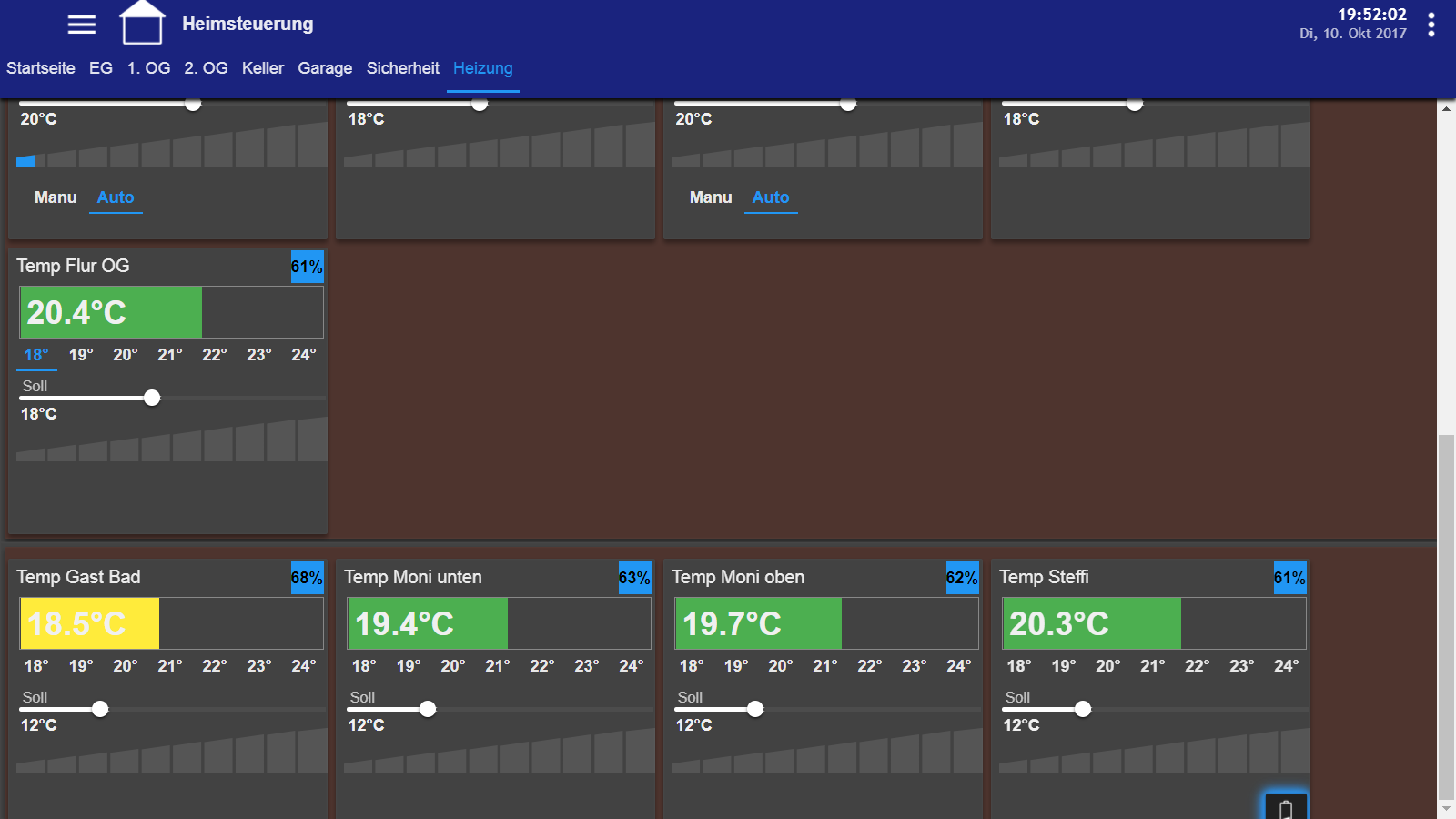Click the house logo icon
This screenshot has height=819, width=1456.
[x=143, y=22]
